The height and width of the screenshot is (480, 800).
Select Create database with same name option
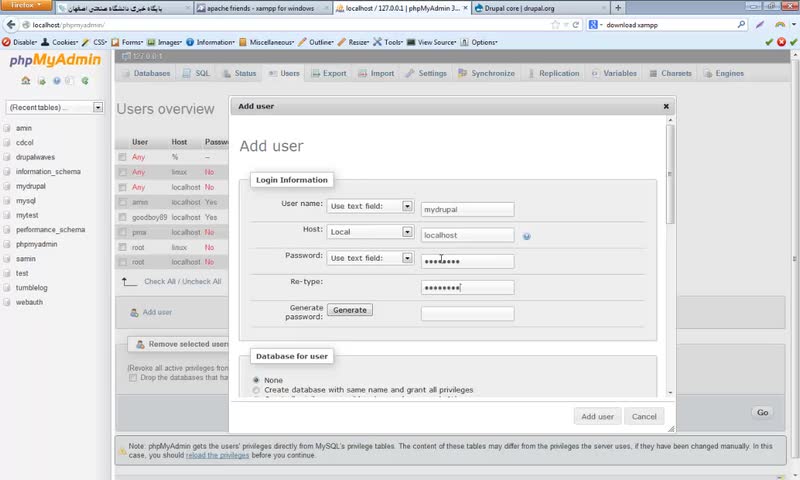pyautogui.click(x=256, y=390)
